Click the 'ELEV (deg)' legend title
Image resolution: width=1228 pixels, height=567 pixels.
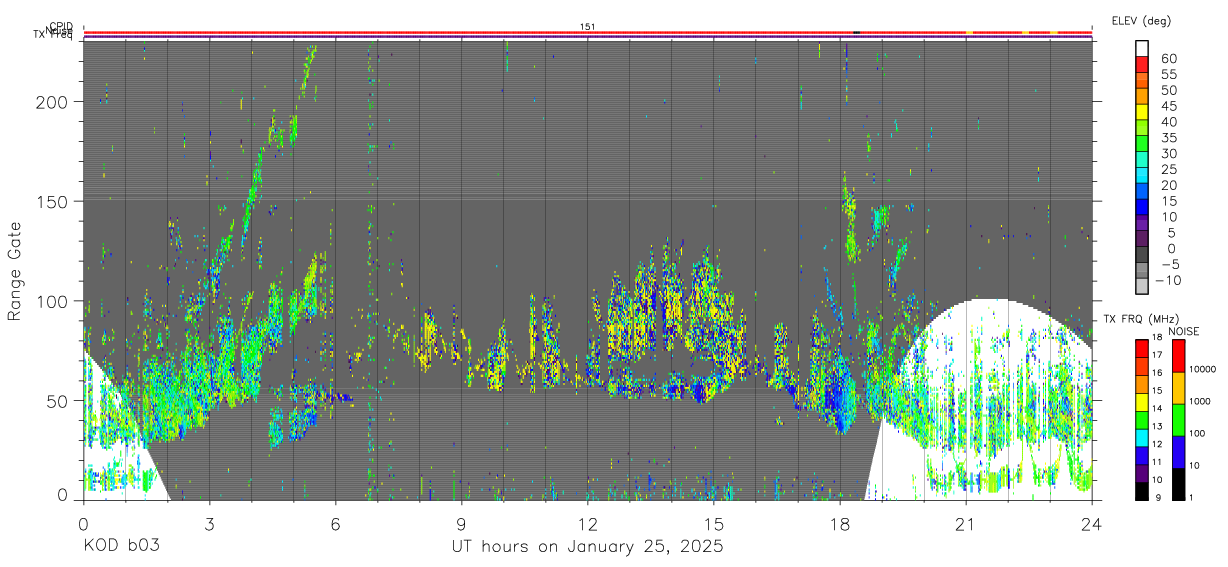1142,21
